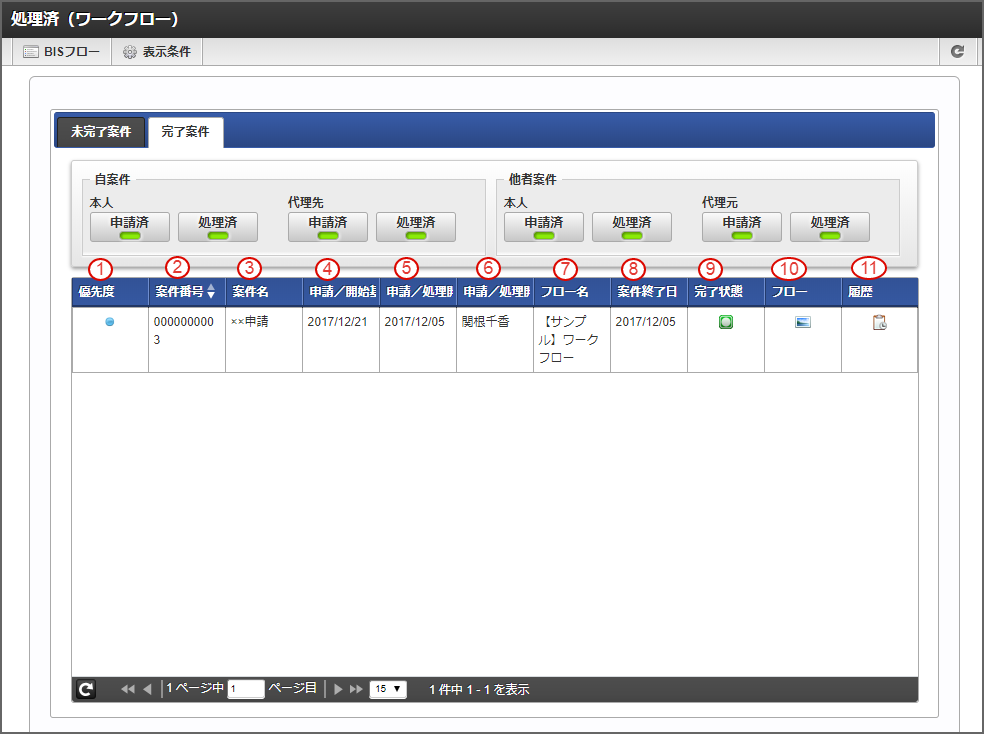Screen dimensions: 984x734
Task: Click the 1 件中 1 - 1 を表示 status text
Action: point(479,689)
